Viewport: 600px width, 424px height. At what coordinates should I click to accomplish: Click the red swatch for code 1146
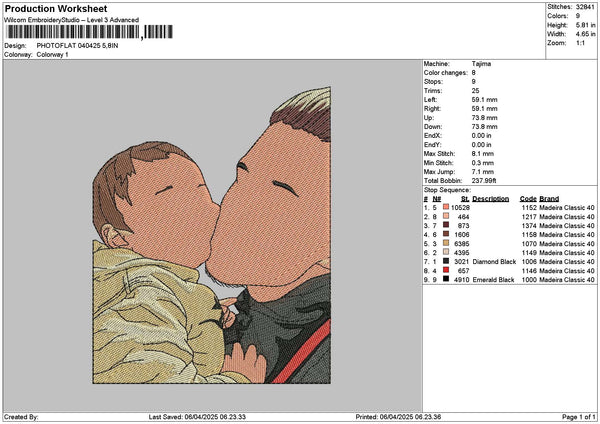[446, 271]
